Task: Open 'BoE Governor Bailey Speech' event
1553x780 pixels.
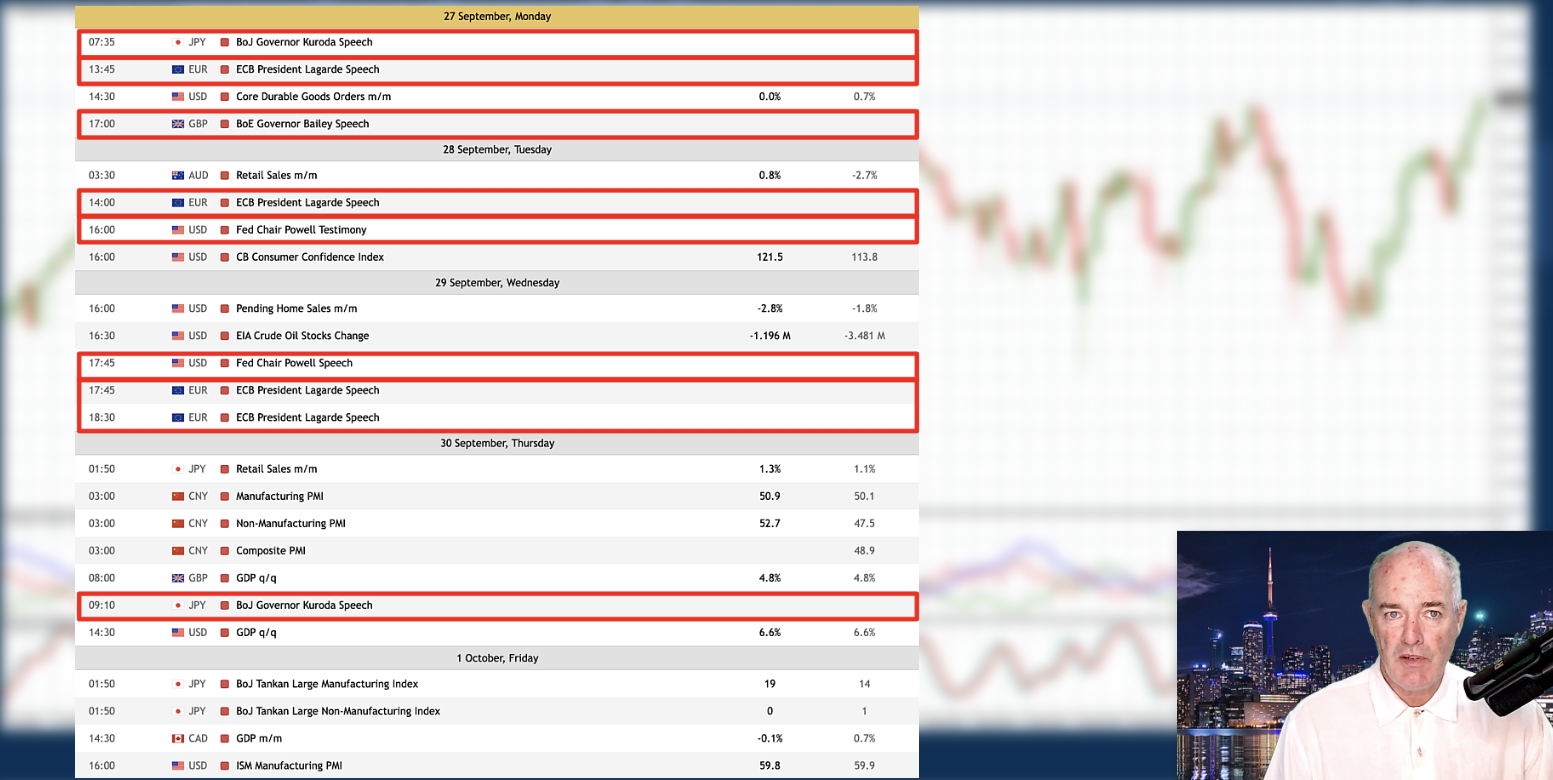Action: pos(302,124)
